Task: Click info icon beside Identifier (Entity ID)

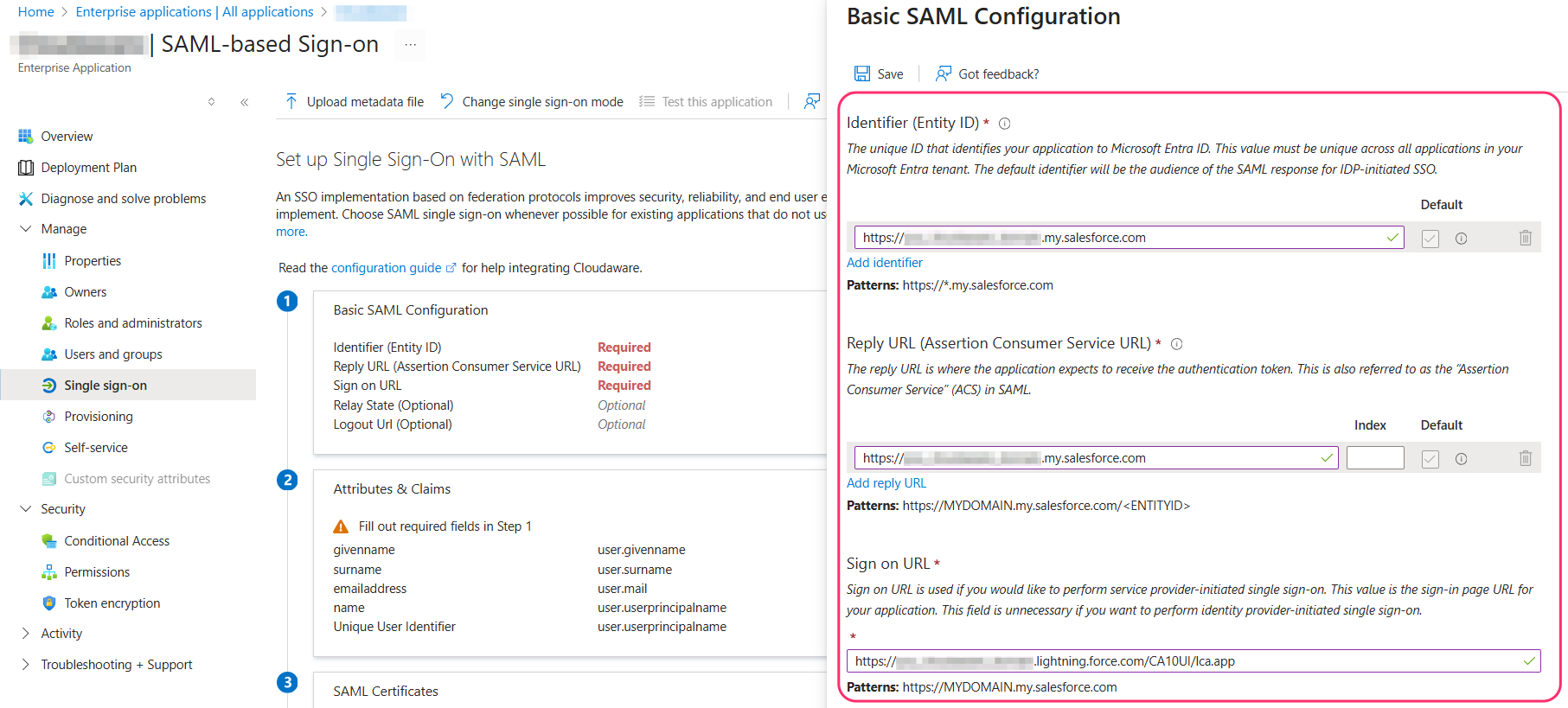Action: (x=1004, y=124)
